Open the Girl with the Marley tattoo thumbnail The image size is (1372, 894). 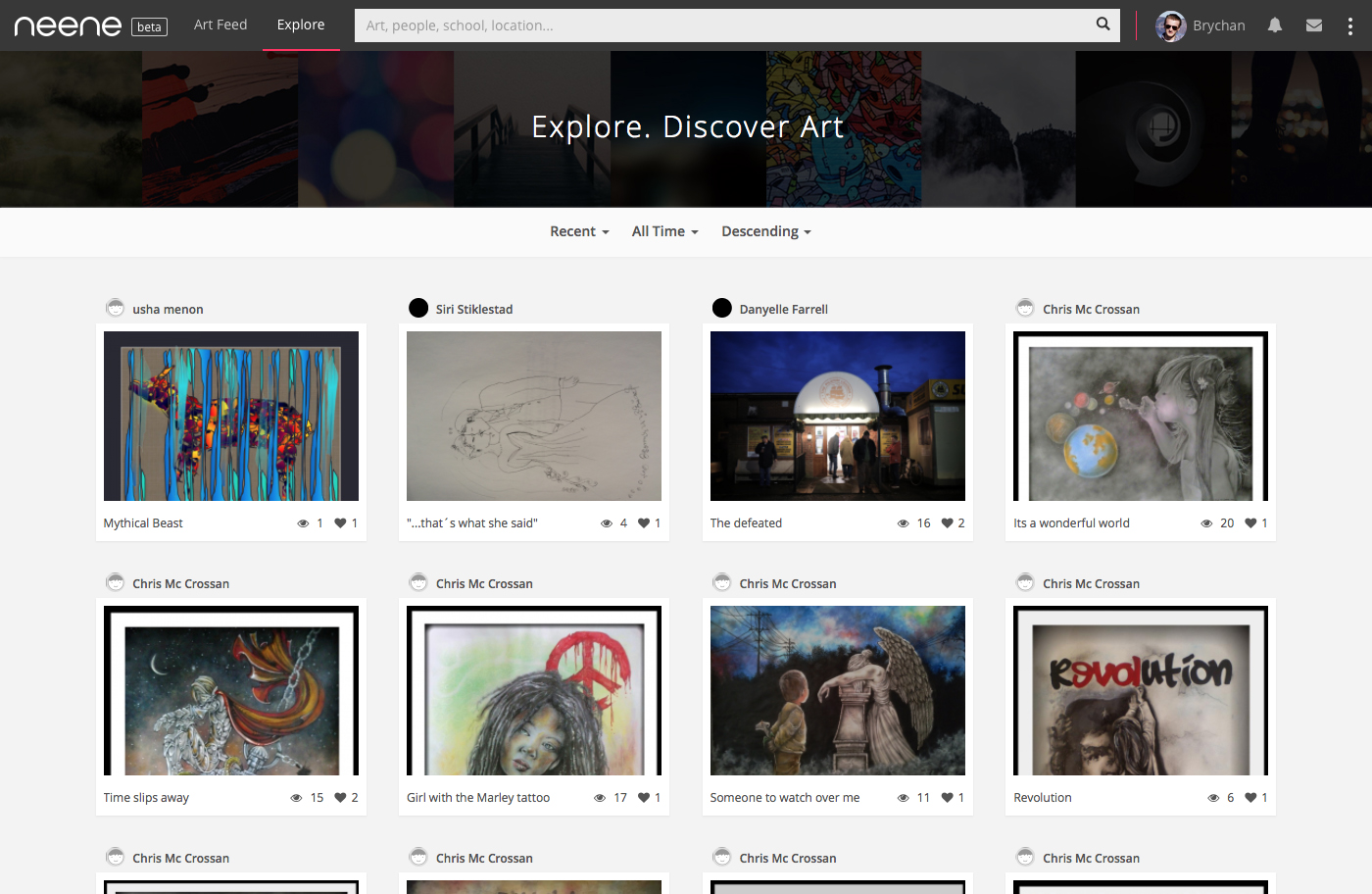tap(534, 690)
